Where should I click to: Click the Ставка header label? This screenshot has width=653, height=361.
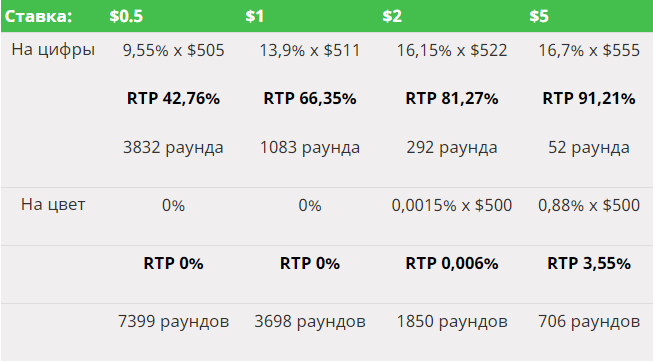click(38, 16)
